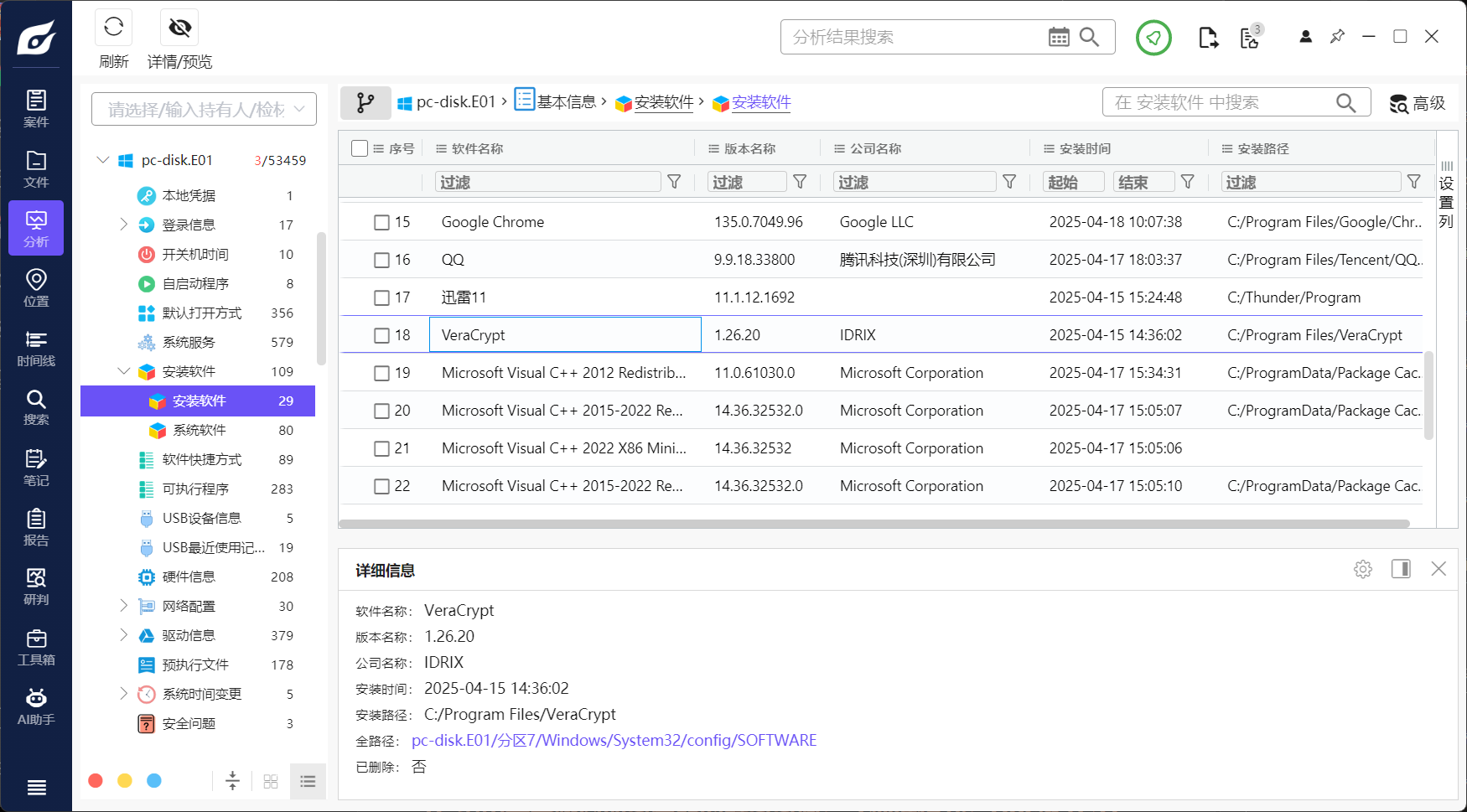The height and width of the screenshot is (812, 1467).
Task: Click the 起始 install time filter field
Action: coord(1074,182)
